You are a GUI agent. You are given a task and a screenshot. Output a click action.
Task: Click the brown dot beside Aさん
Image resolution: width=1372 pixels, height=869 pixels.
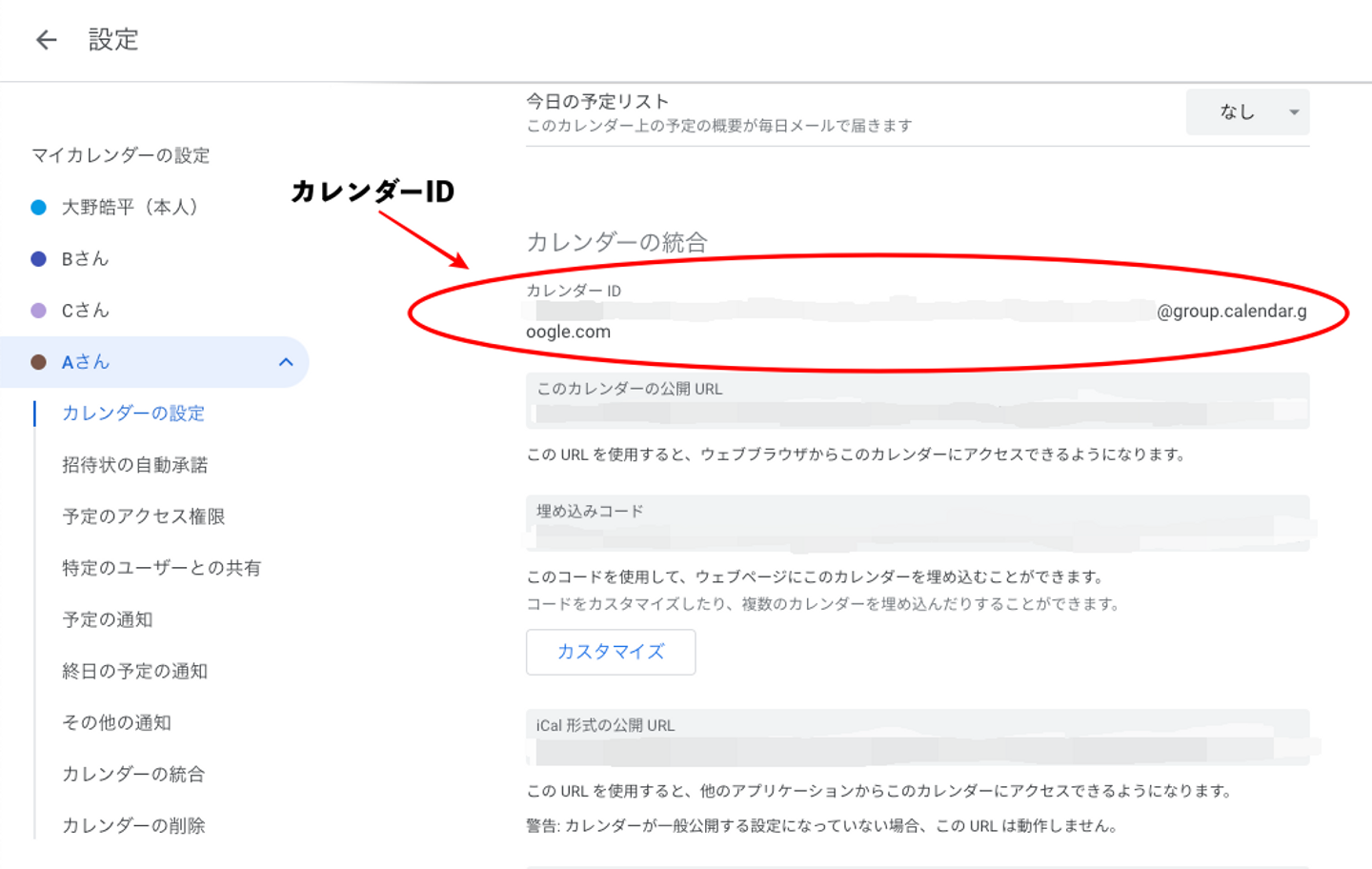tap(39, 362)
